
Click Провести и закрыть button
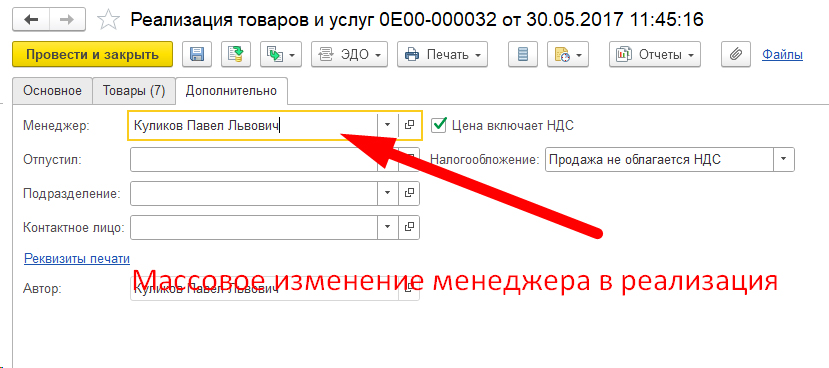point(93,54)
